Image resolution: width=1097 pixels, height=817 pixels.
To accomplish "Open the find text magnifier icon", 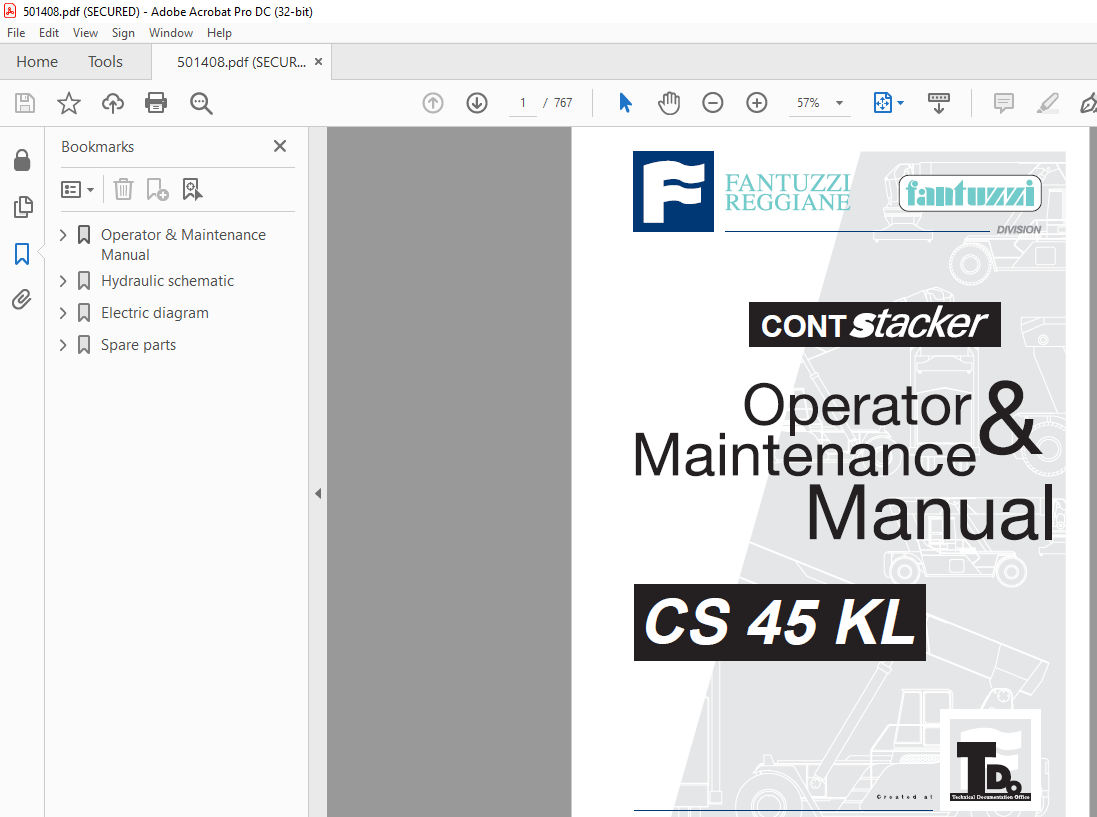I will click(x=201, y=103).
